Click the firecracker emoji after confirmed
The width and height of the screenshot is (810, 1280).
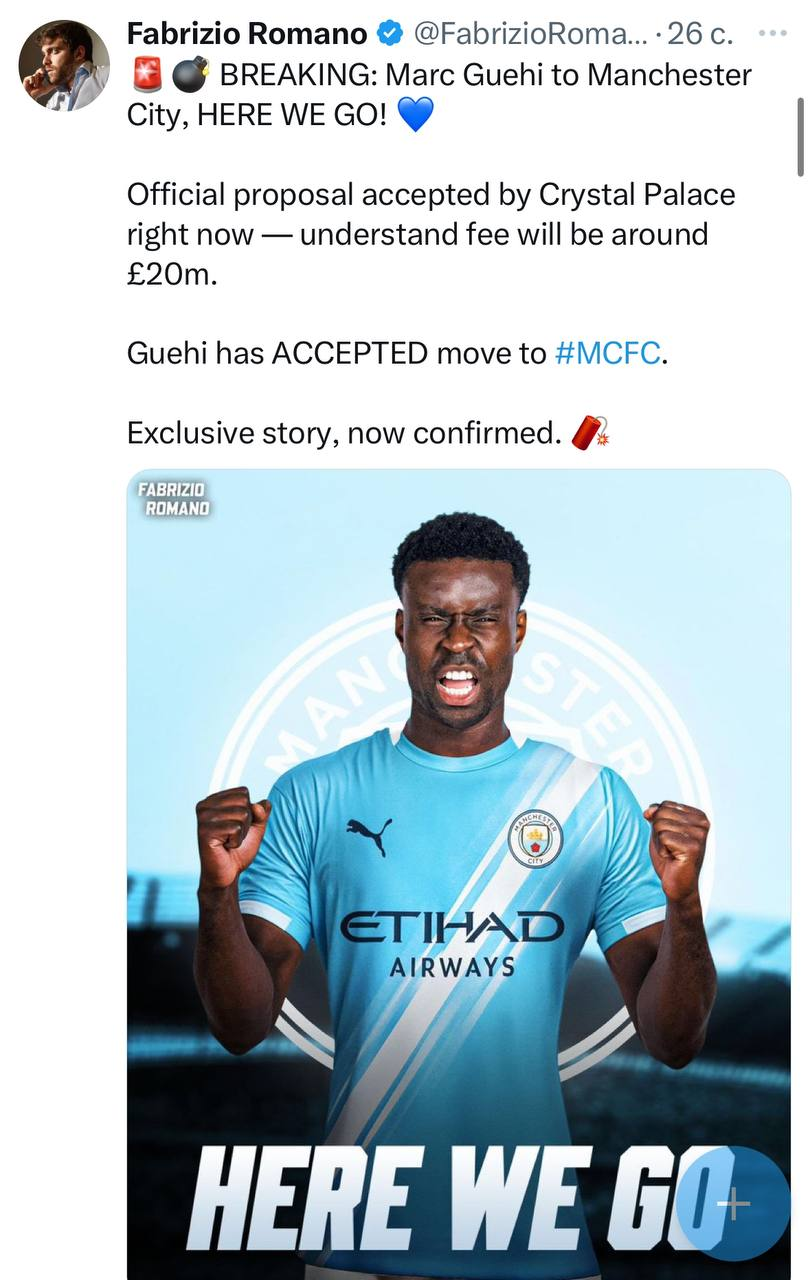pyautogui.click(x=591, y=433)
